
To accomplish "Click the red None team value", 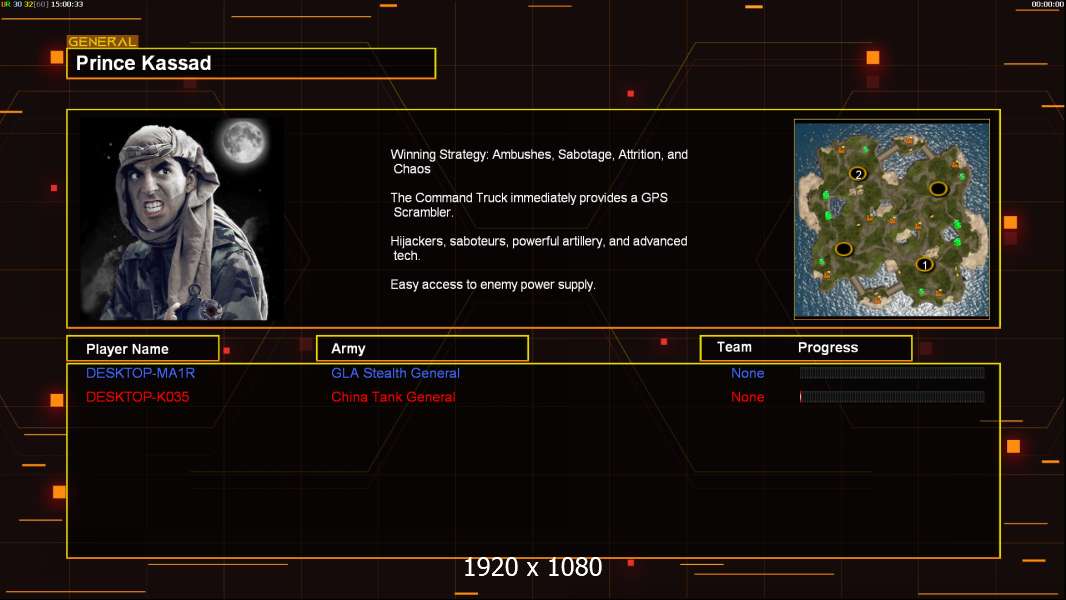I will 747,397.
